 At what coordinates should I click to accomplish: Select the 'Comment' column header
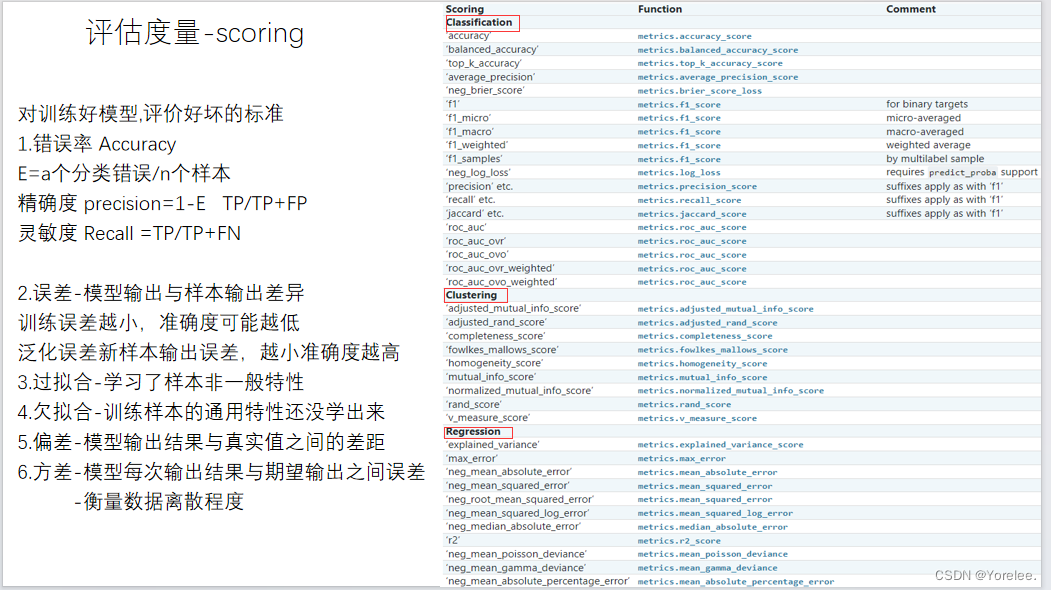pos(911,9)
